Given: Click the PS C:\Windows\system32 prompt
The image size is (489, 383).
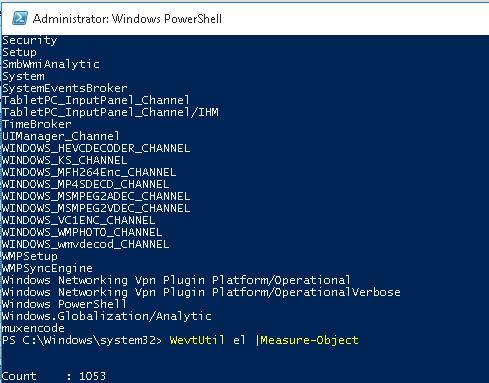Looking at the screenshot, I should coord(82,340).
